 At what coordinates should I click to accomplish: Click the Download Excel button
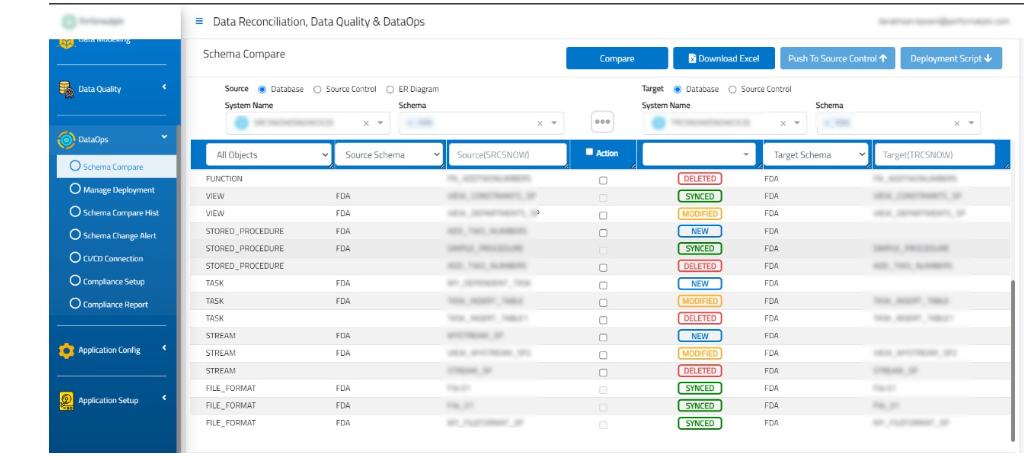723,59
